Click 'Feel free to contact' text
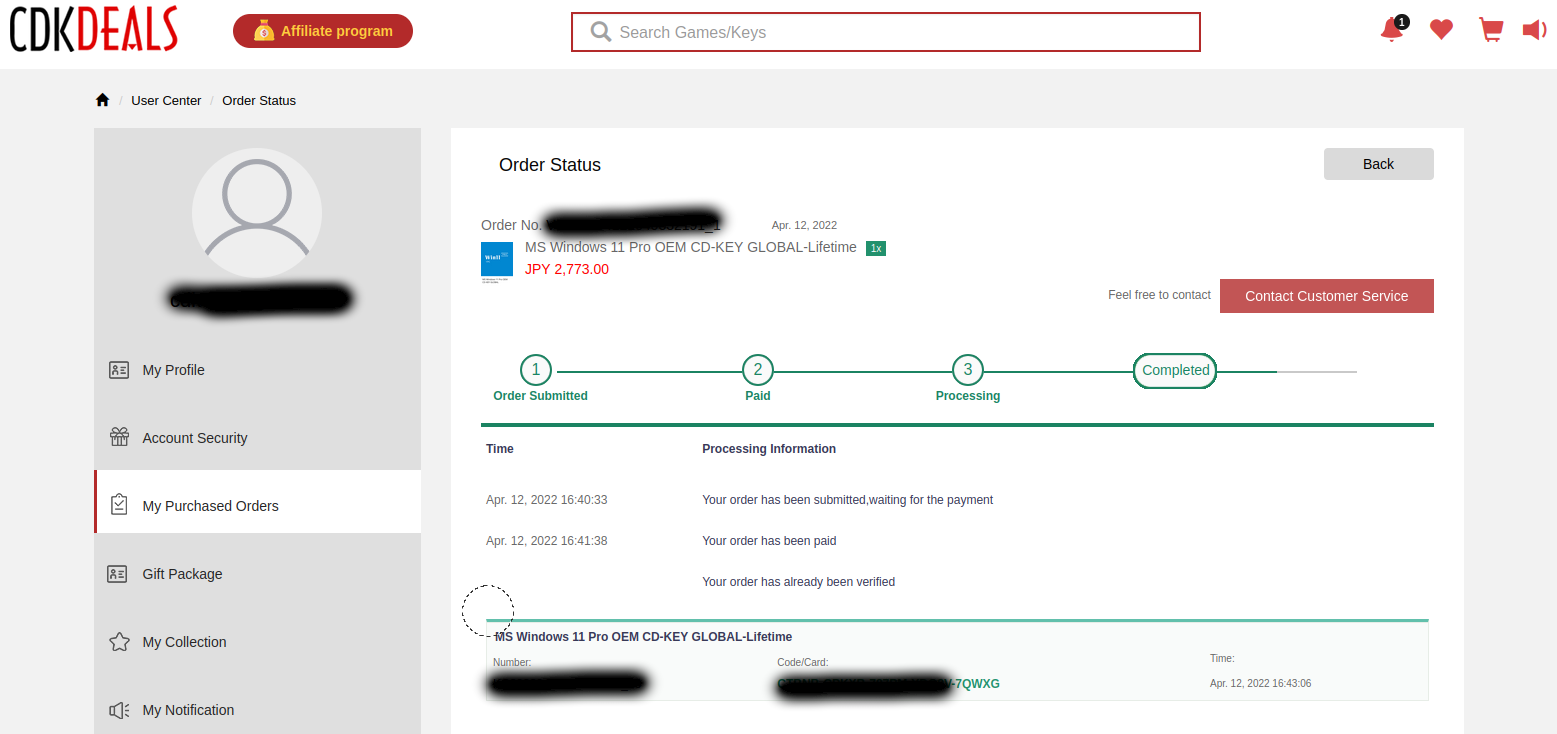Viewport: 1557px width, 734px height. click(x=1159, y=295)
